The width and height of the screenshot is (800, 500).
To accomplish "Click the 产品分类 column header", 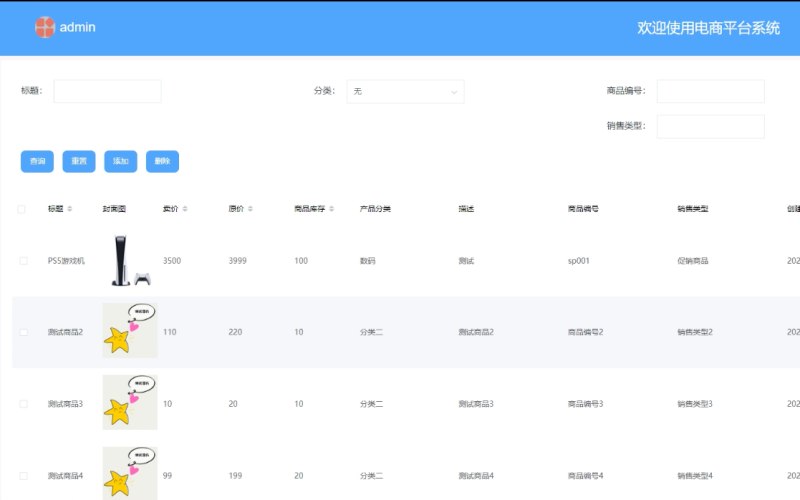I will click(x=376, y=209).
